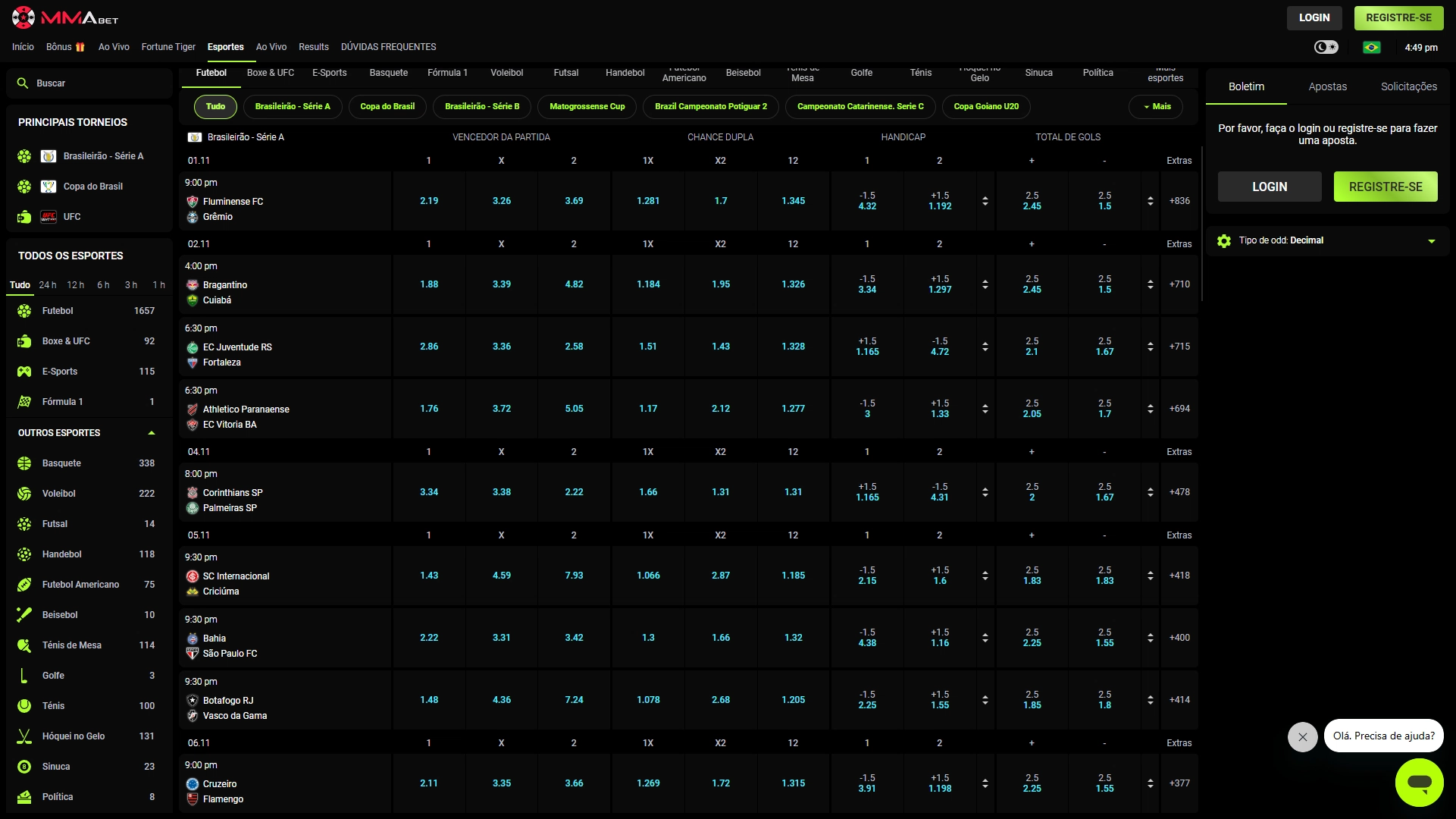1456x819 pixels.
Task: Open the Esportes navigation item
Action: click(x=225, y=47)
